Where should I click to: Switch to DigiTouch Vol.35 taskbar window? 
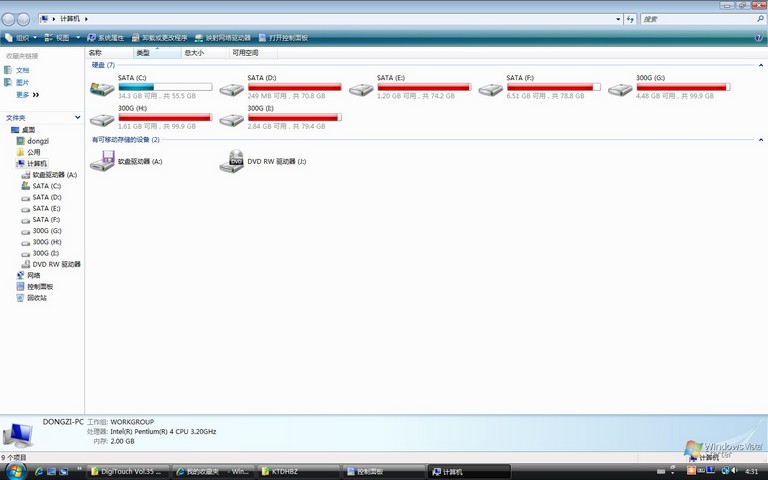pyautogui.click(x=128, y=472)
